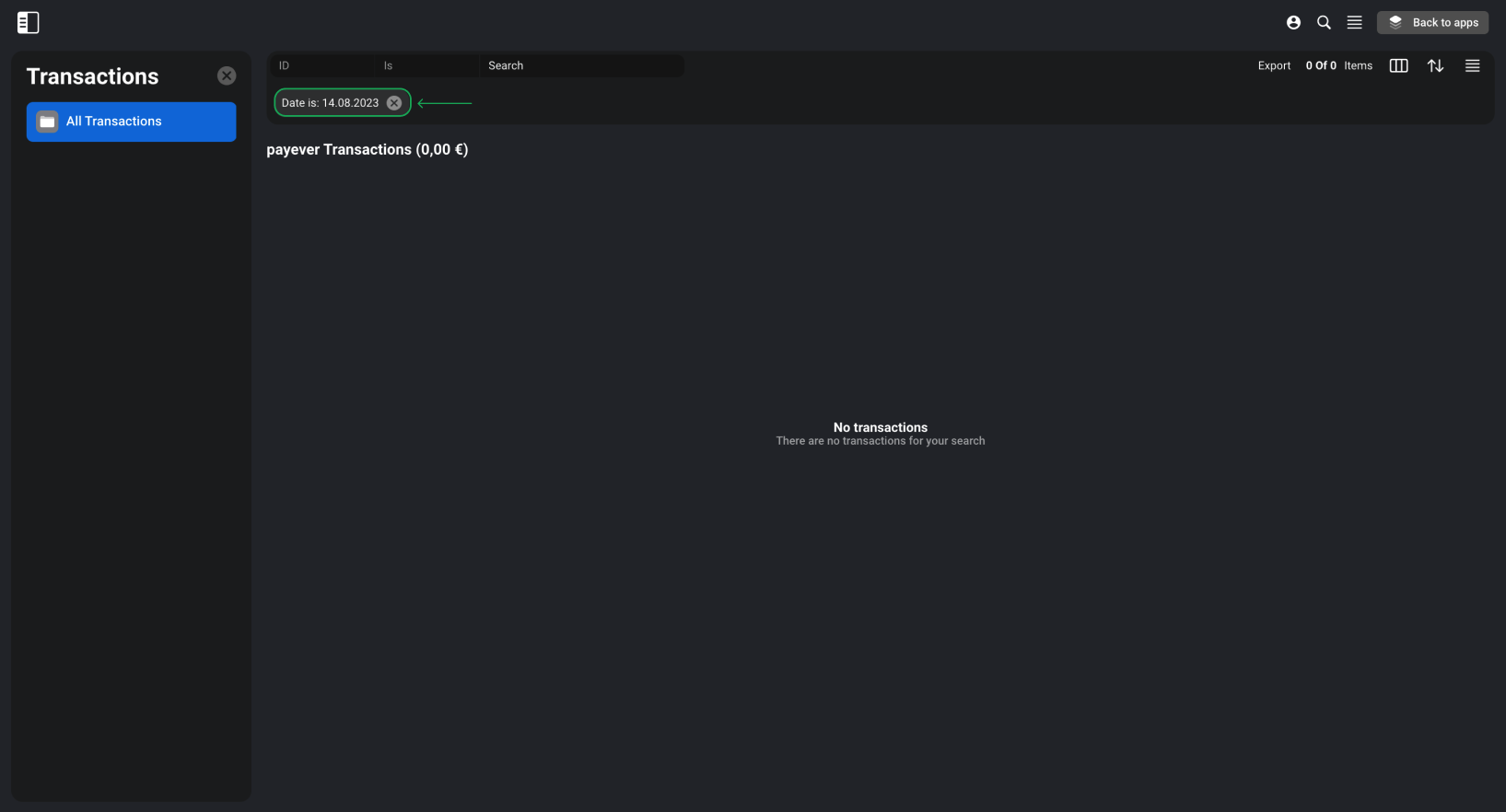Open the 'Is' condition dropdown
1506x812 pixels.
coord(427,65)
